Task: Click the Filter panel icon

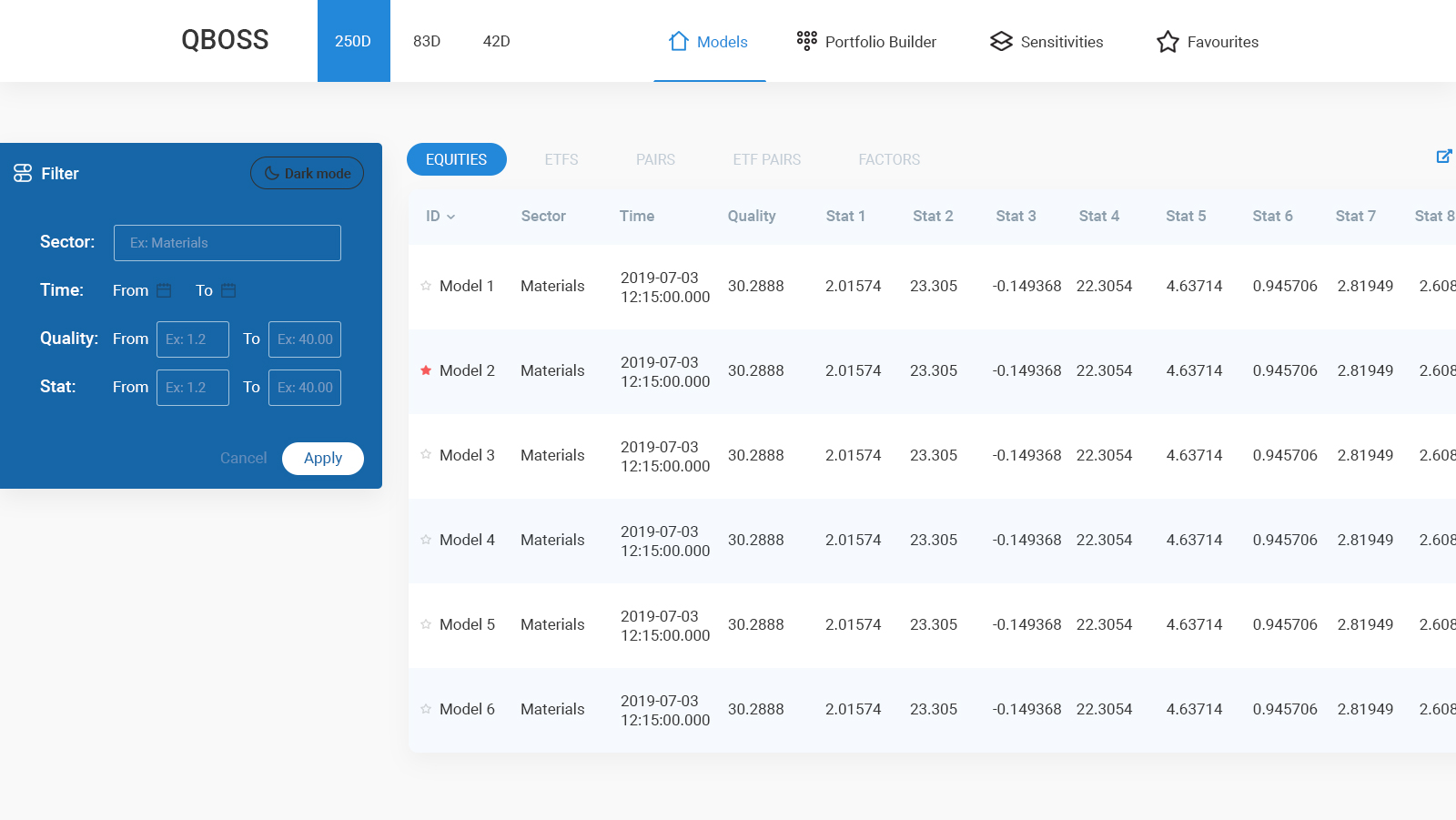Action: [x=23, y=173]
